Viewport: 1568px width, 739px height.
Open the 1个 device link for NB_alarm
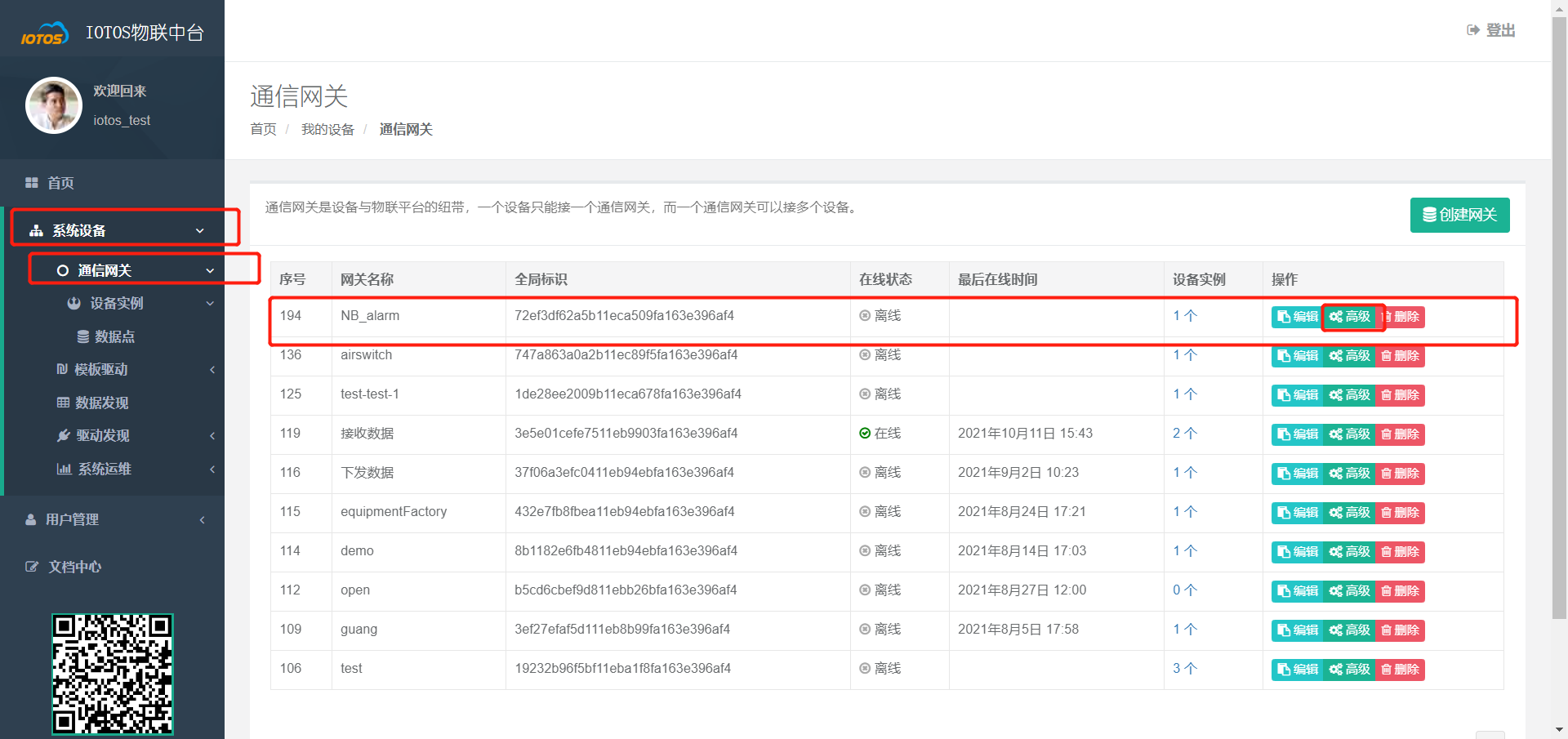point(1184,316)
